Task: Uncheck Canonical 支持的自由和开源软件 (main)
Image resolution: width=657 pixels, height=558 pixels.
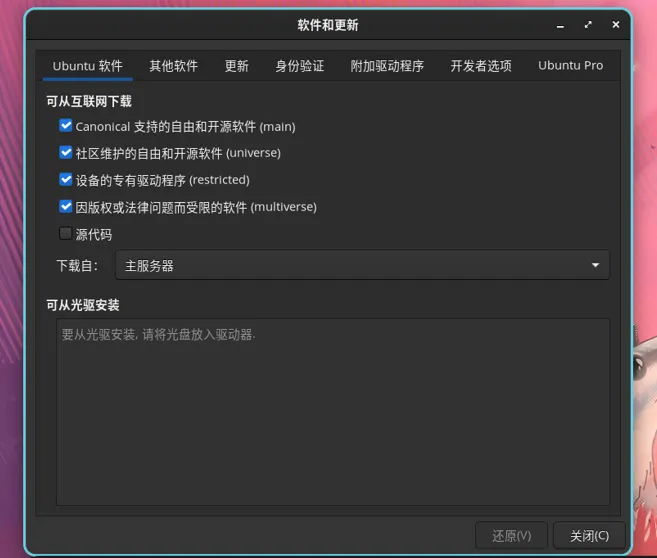Action: click(x=66, y=125)
